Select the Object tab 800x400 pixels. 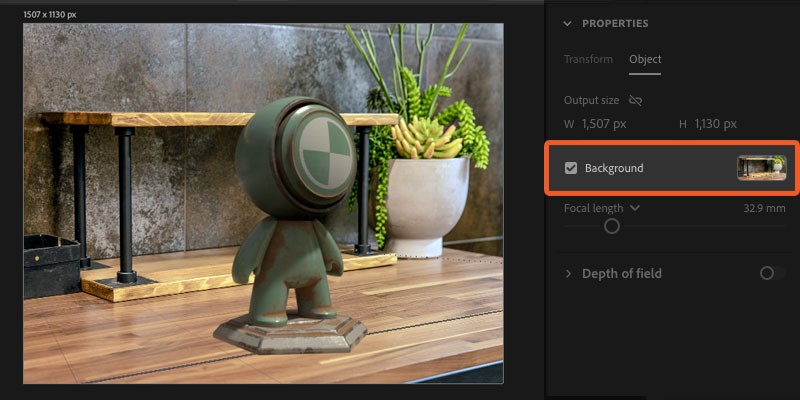tap(645, 59)
